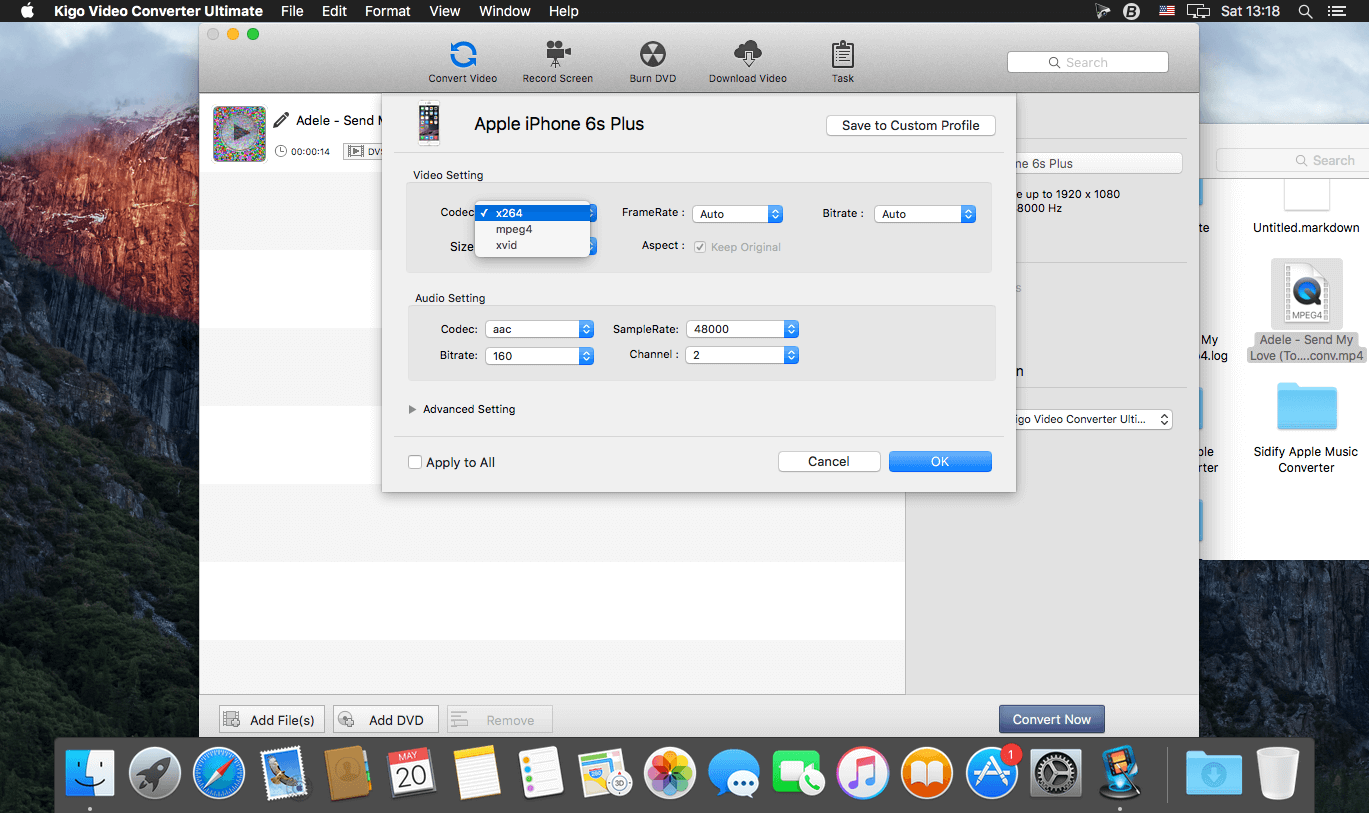1369x813 pixels.
Task: Select the Untitled.markdown file in Finder
Action: coord(1306,209)
